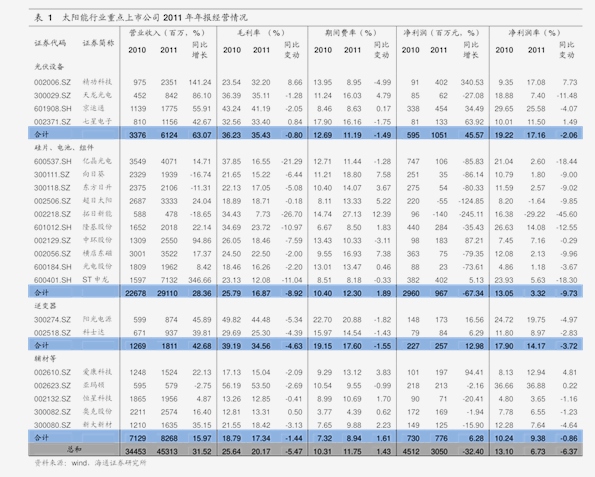The width and height of the screenshot is (595, 477).
Task: Select code 300082.SZ
Action: pos(52,412)
